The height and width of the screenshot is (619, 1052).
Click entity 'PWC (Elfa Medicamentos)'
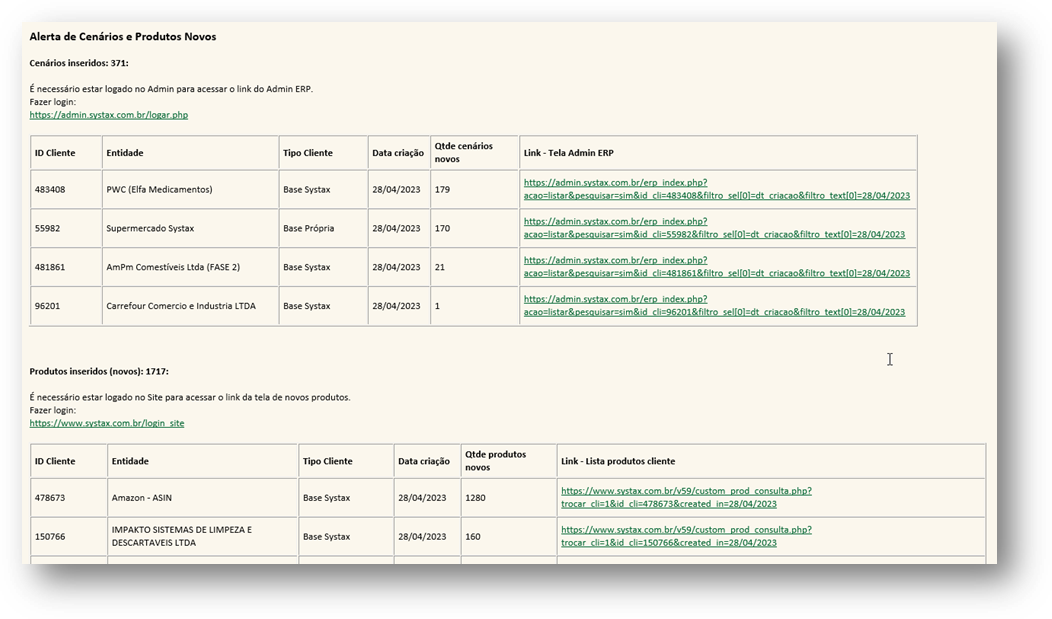click(159, 190)
